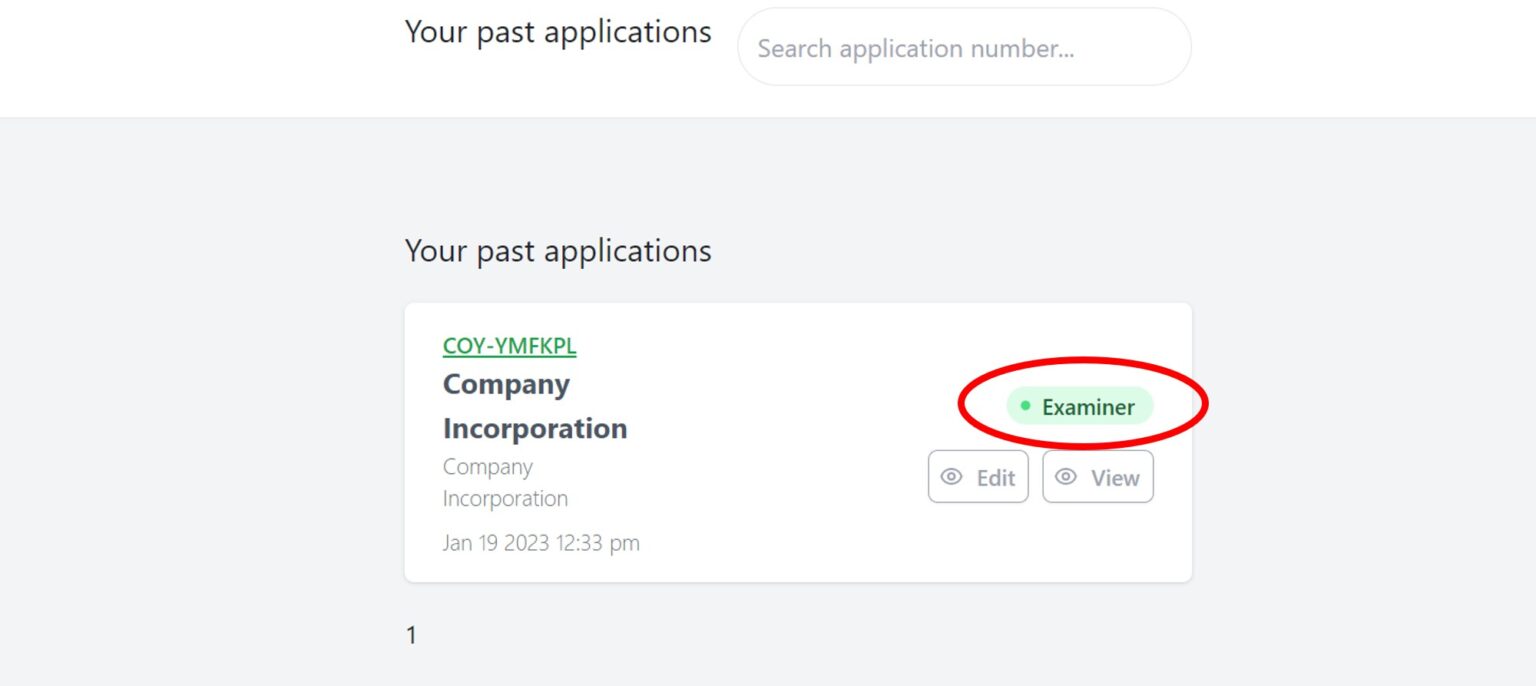Focus the Search application number field
The width and height of the screenshot is (1536, 686).
(x=964, y=47)
